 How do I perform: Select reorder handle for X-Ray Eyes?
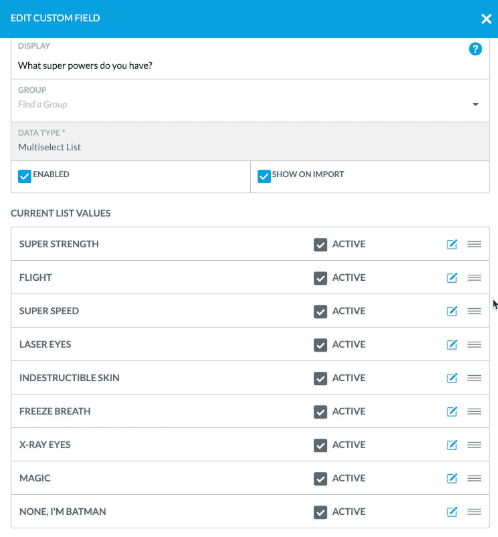coord(474,445)
